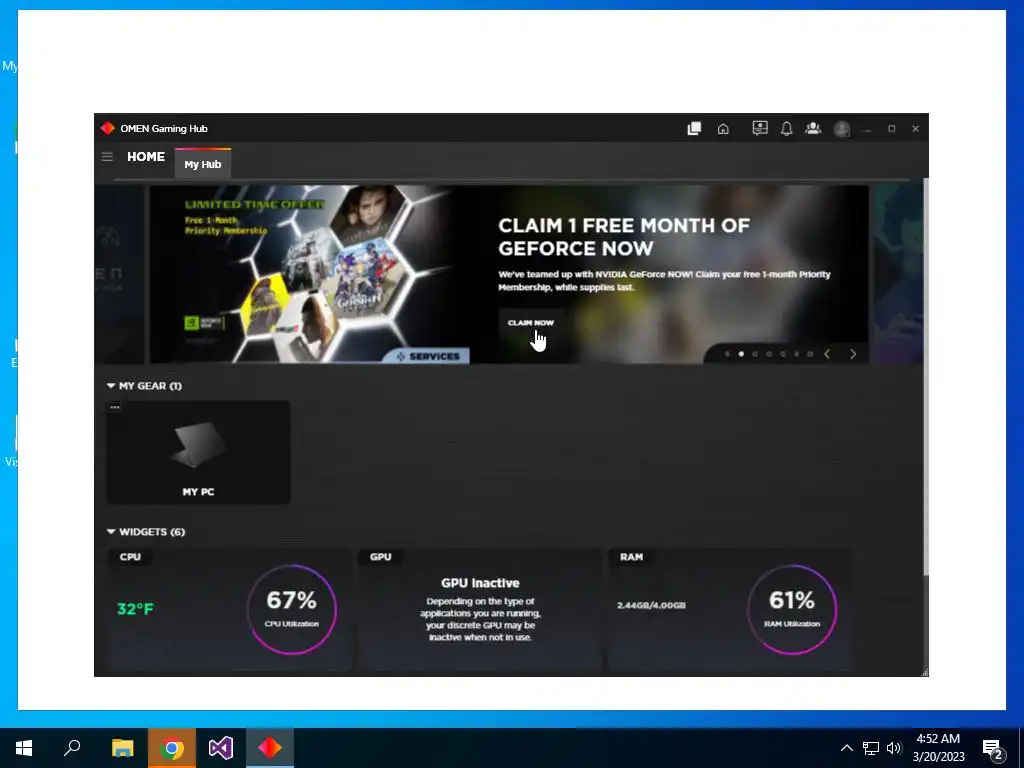The height and width of the screenshot is (768, 1024).
Task: Open the friends group icon
Action: tap(813, 128)
